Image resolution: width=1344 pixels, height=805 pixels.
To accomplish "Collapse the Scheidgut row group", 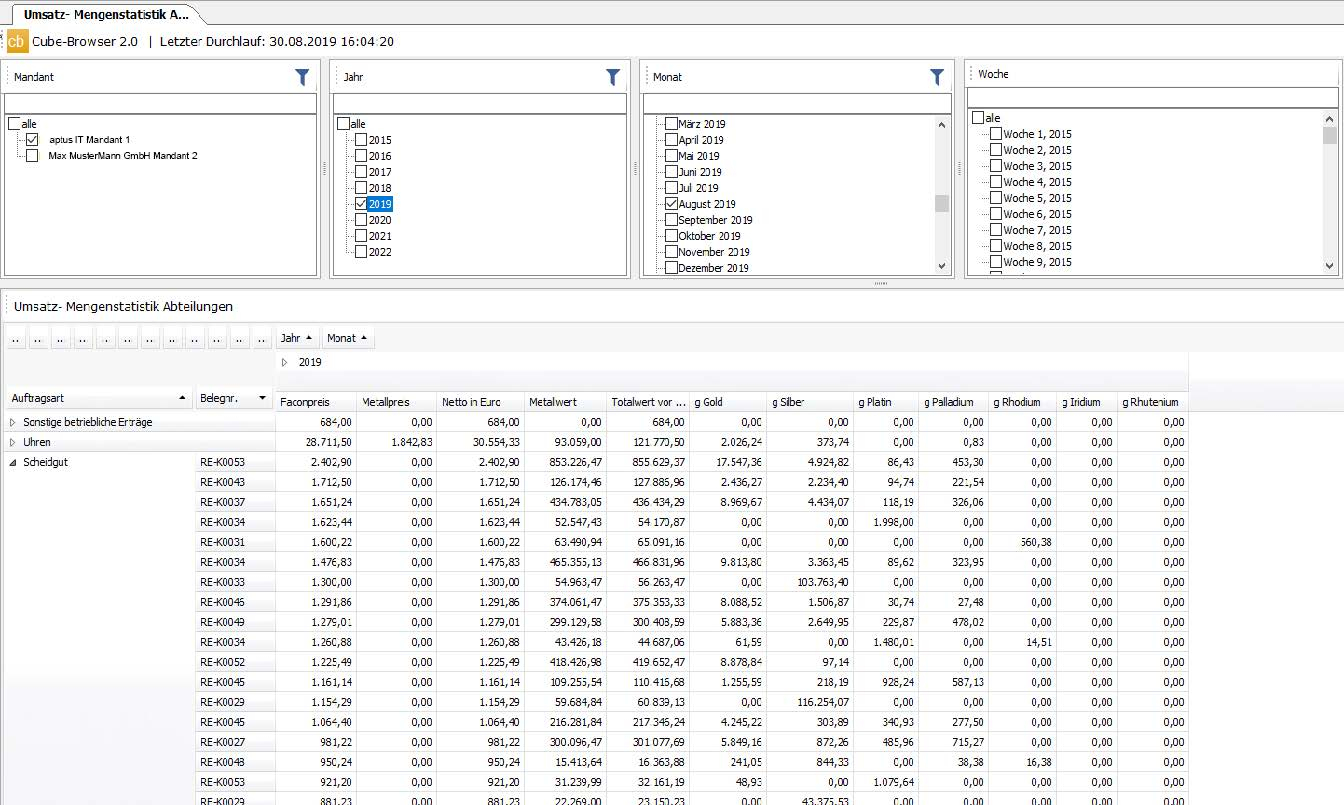I will pyautogui.click(x=13, y=462).
